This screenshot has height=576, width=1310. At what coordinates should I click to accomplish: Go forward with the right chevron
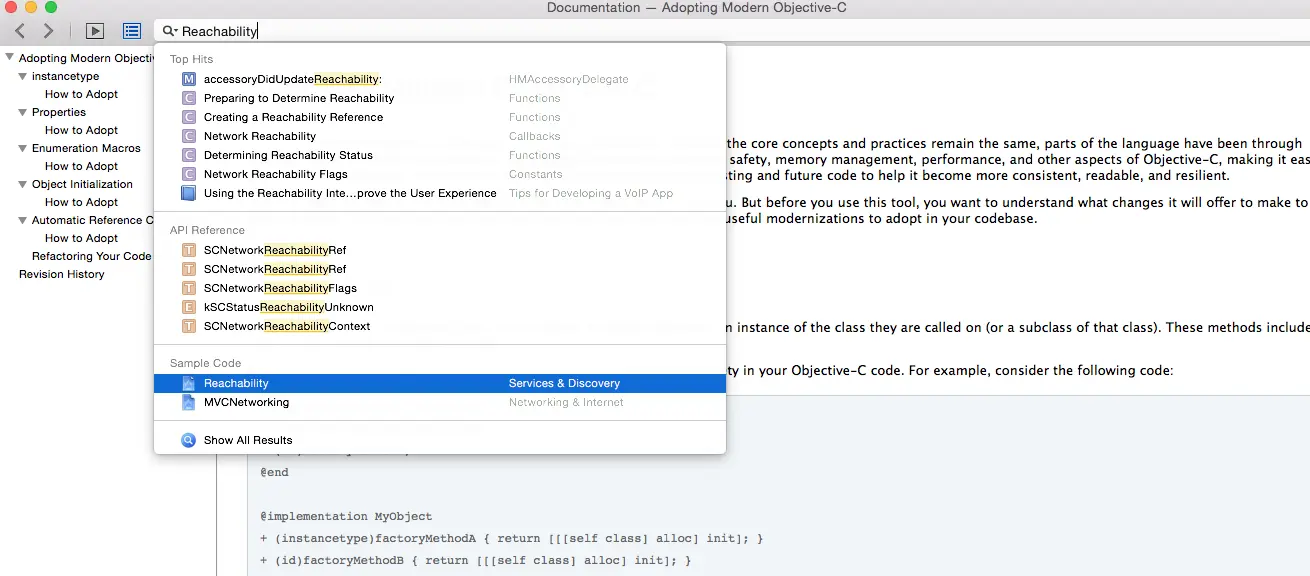click(48, 31)
